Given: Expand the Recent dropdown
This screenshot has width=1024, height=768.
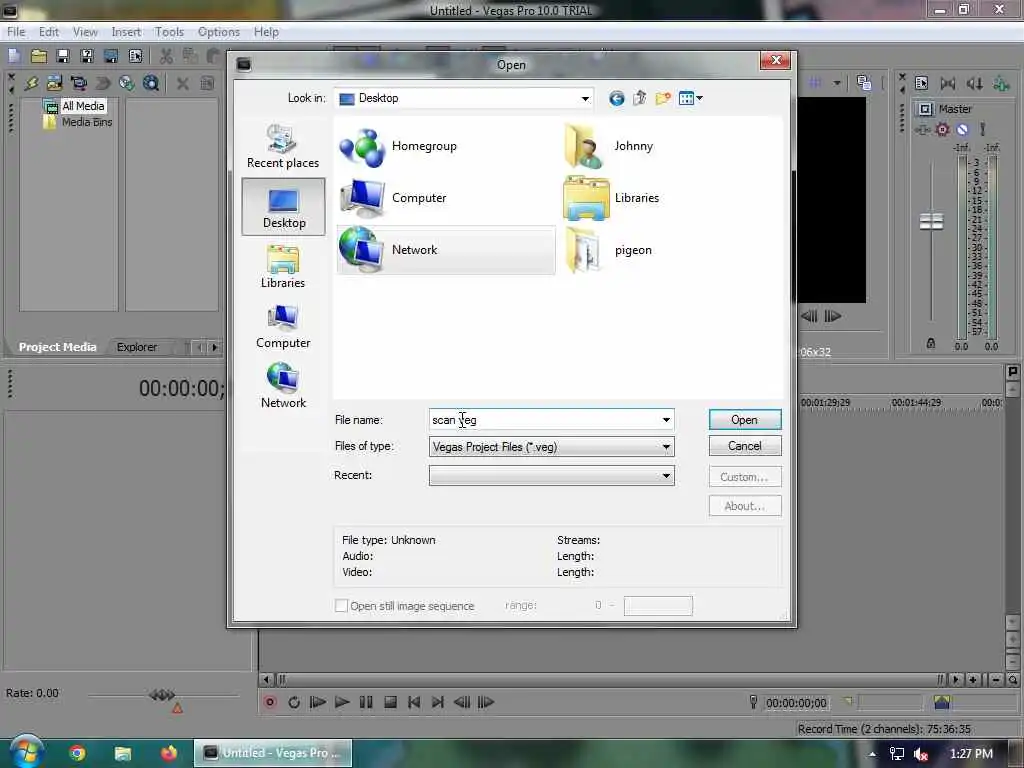Looking at the screenshot, I should click(x=666, y=475).
